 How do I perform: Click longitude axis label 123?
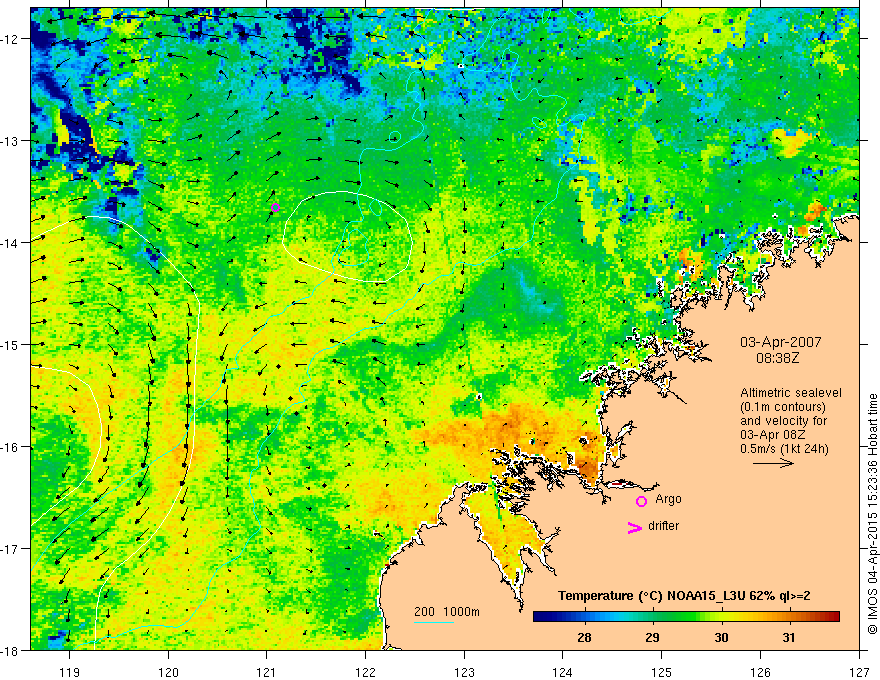[464, 672]
